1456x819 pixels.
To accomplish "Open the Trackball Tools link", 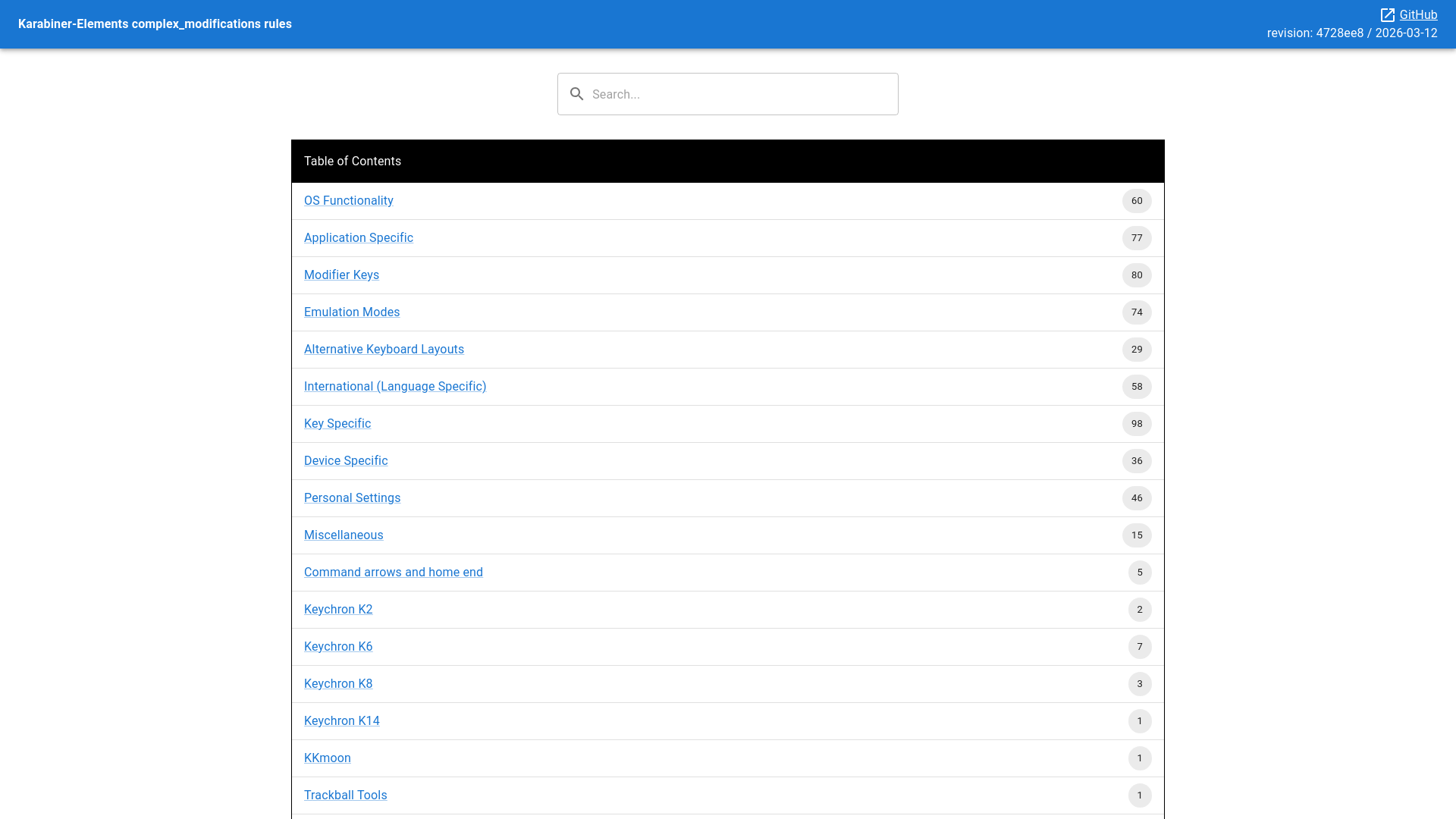I will [x=346, y=795].
